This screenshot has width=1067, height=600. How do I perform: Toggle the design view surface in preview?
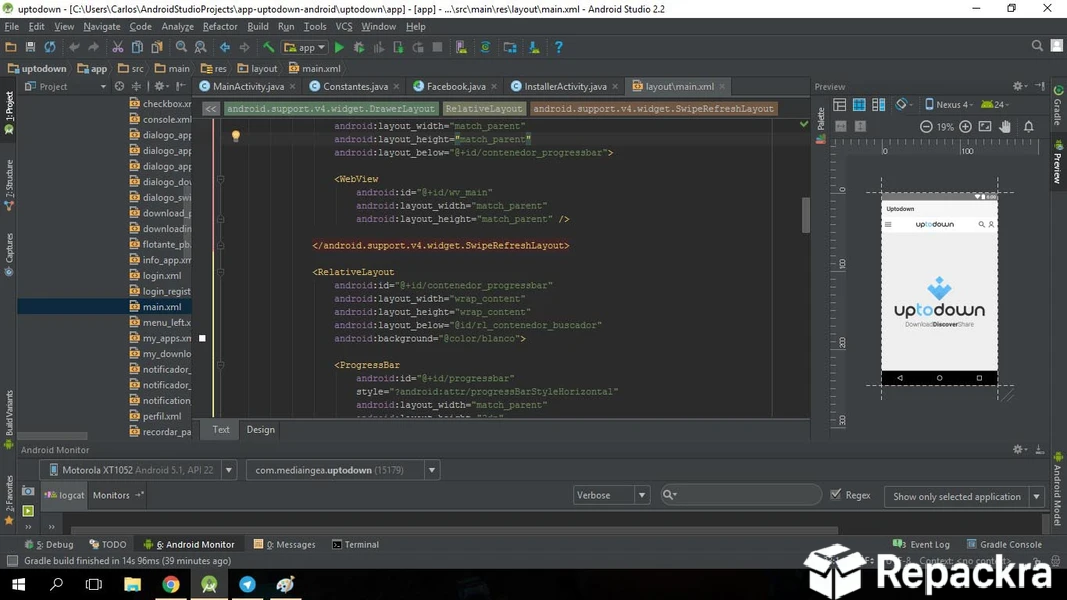pos(840,105)
